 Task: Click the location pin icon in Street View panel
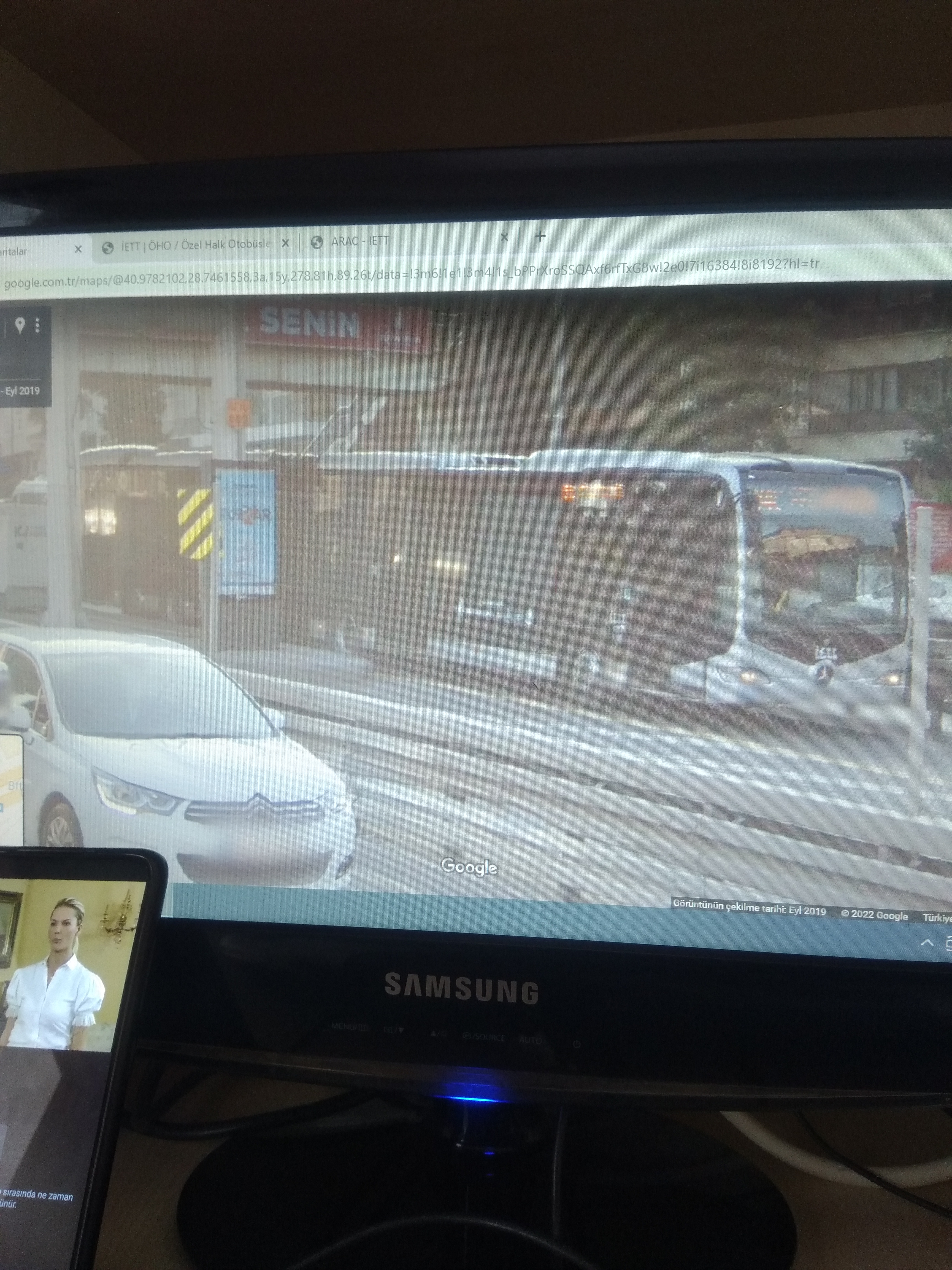coord(20,325)
